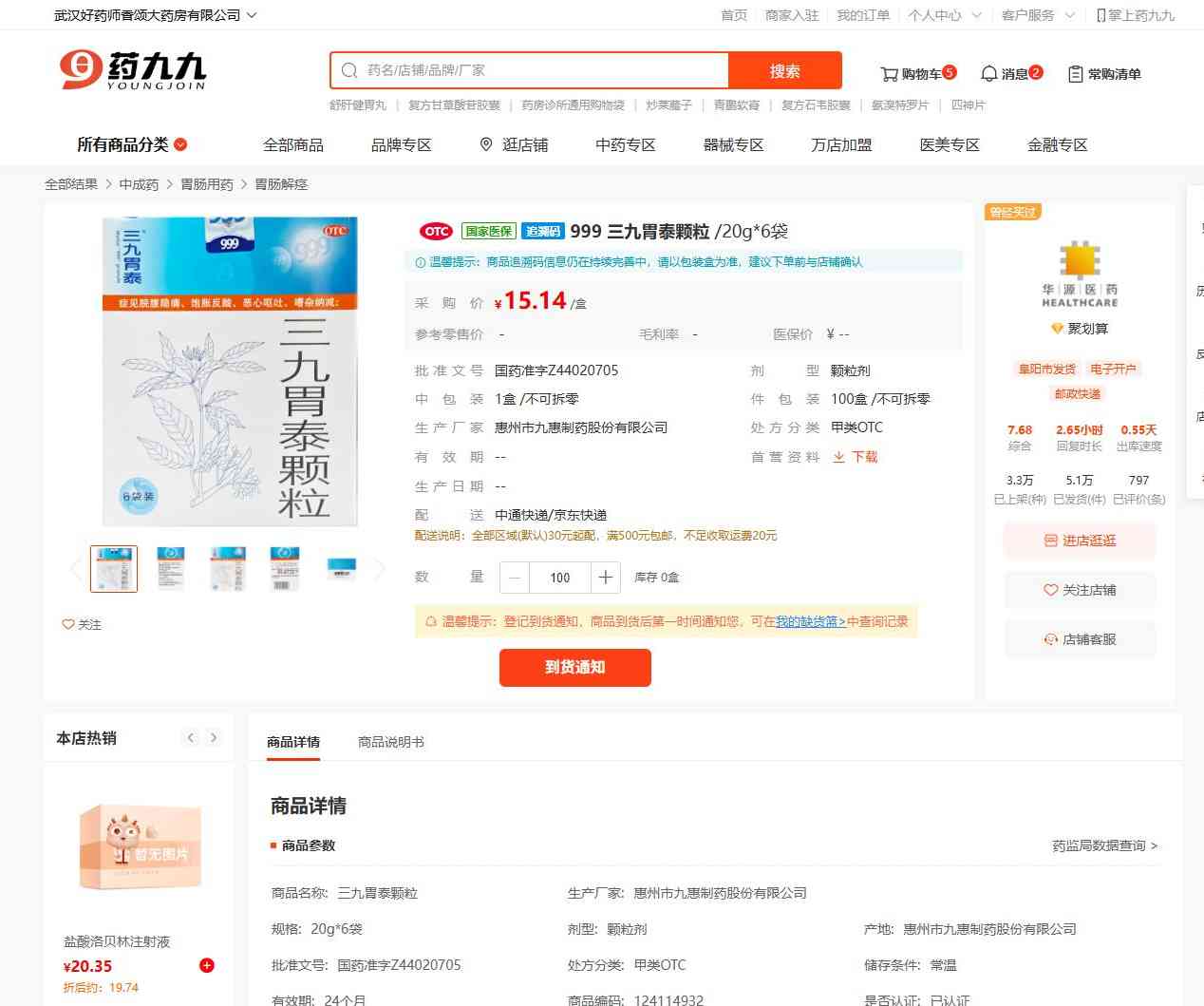Image resolution: width=1204 pixels, height=1006 pixels.
Task: Click the minus button to decrease quantity
Action: click(515, 577)
